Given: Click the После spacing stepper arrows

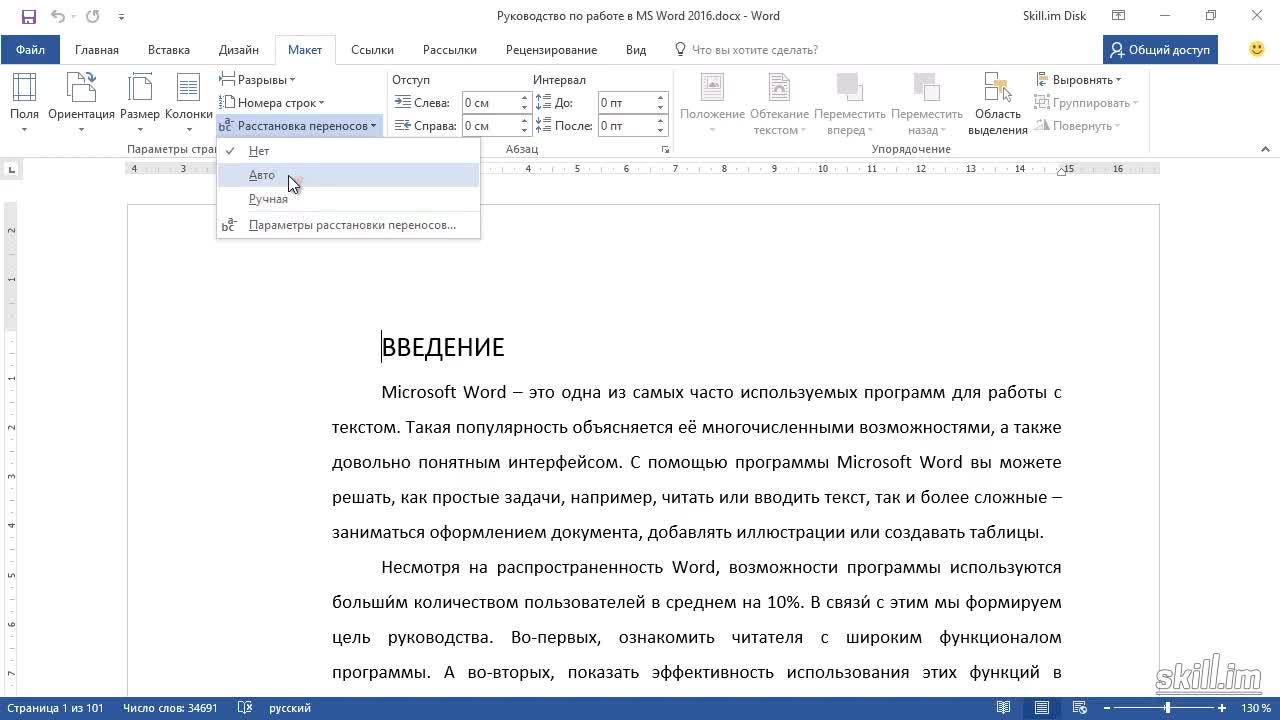Looking at the screenshot, I should pyautogui.click(x=661, y=126).
